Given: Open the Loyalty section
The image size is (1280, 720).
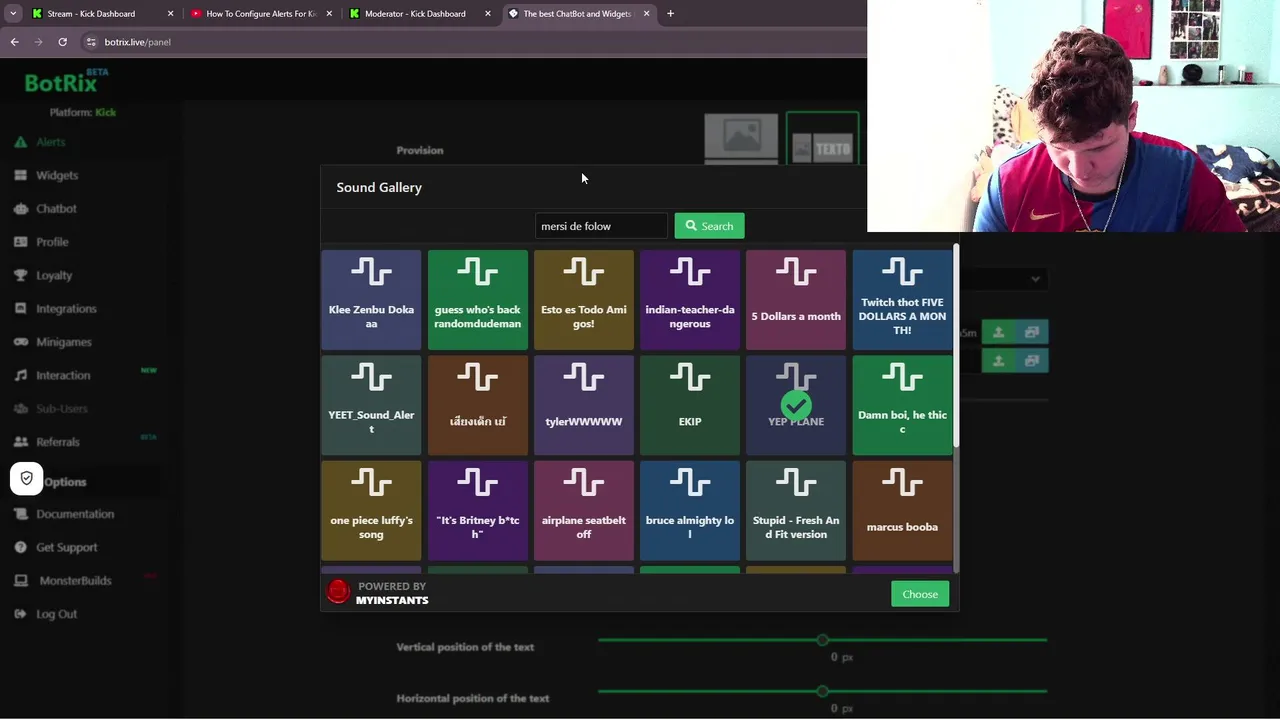Looking at the screenshot, I should tap(54, 275).
